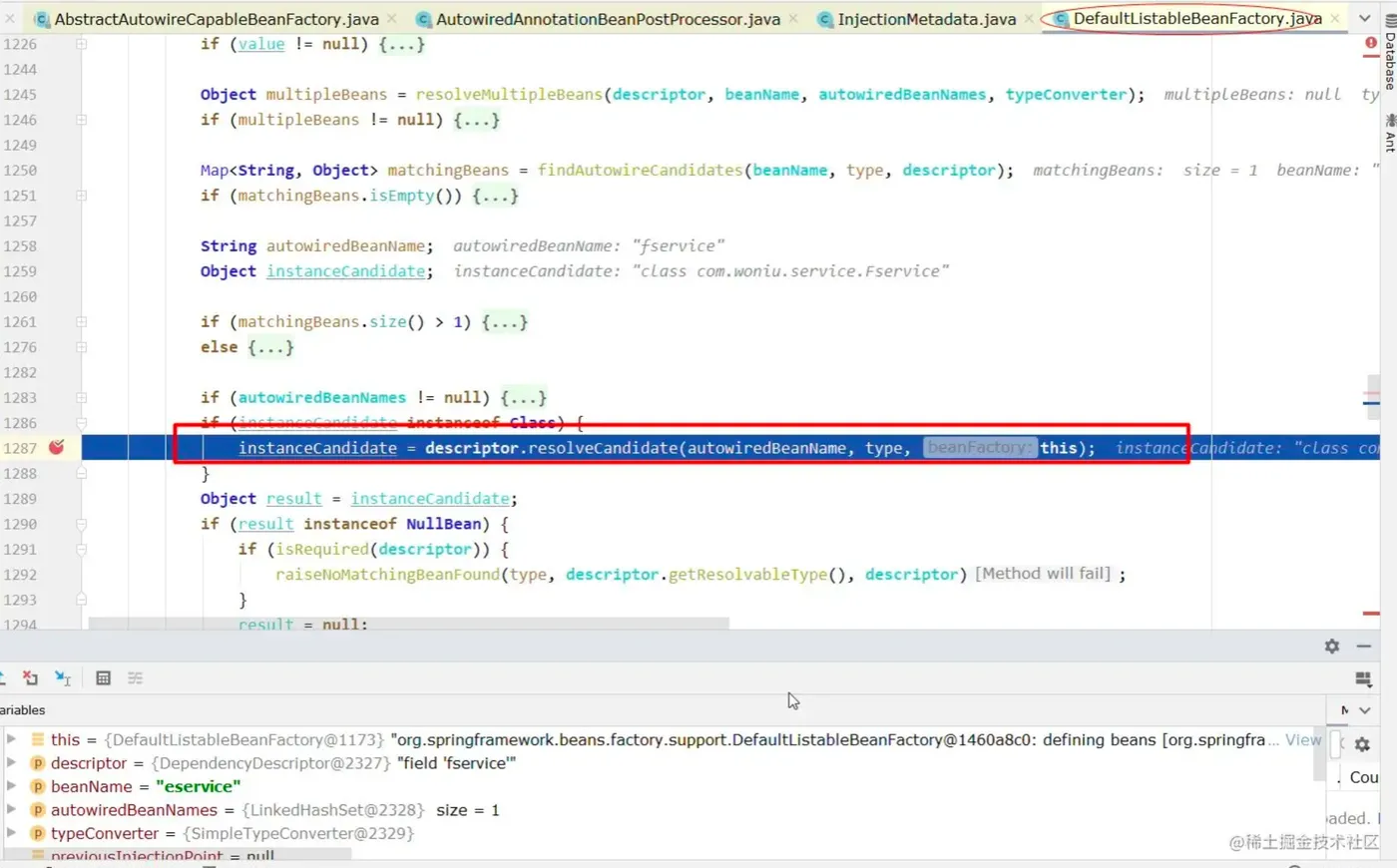Close the InjectionMetadata.java tab

pyautogui.click(x=1029, y=19)
